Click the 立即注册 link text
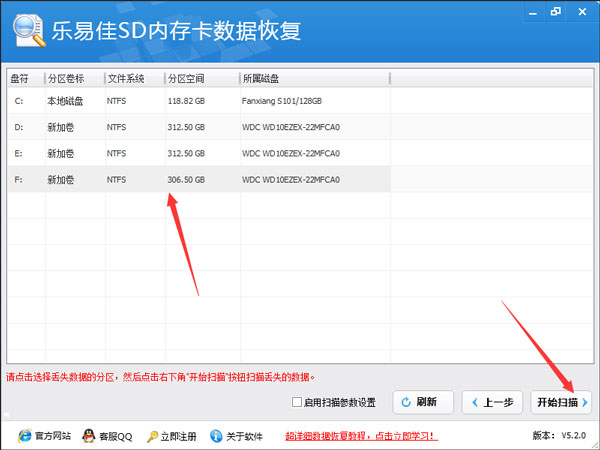The width and height of the screenshot is (600, 450). click(x=178, y=436)
